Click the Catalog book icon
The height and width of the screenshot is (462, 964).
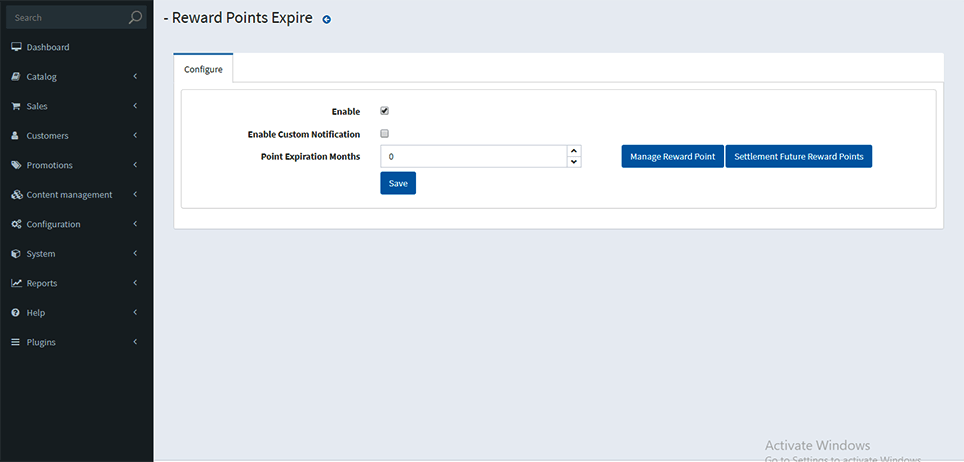[16, 77]
